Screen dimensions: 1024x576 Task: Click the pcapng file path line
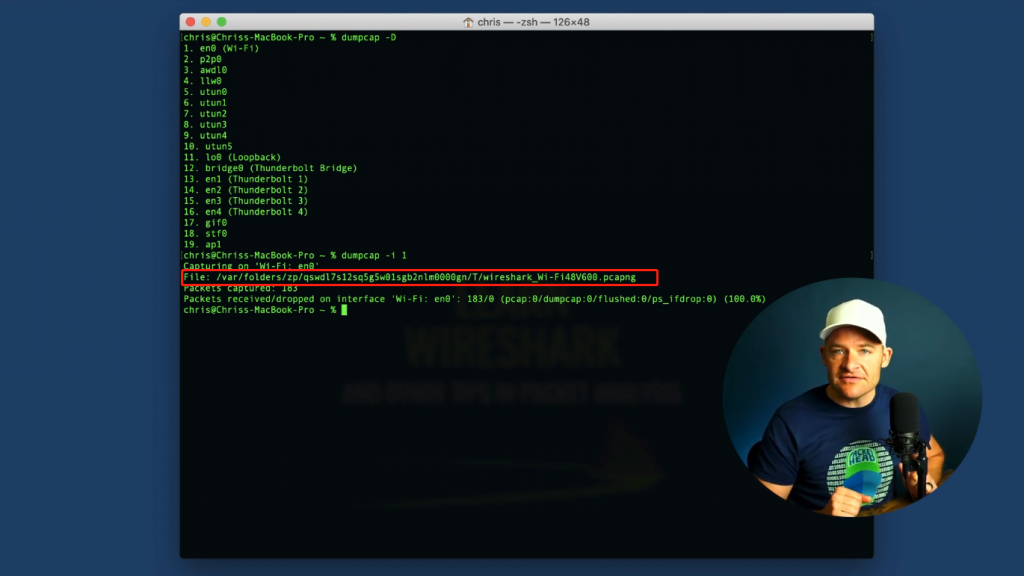click(x=409, y=277)
